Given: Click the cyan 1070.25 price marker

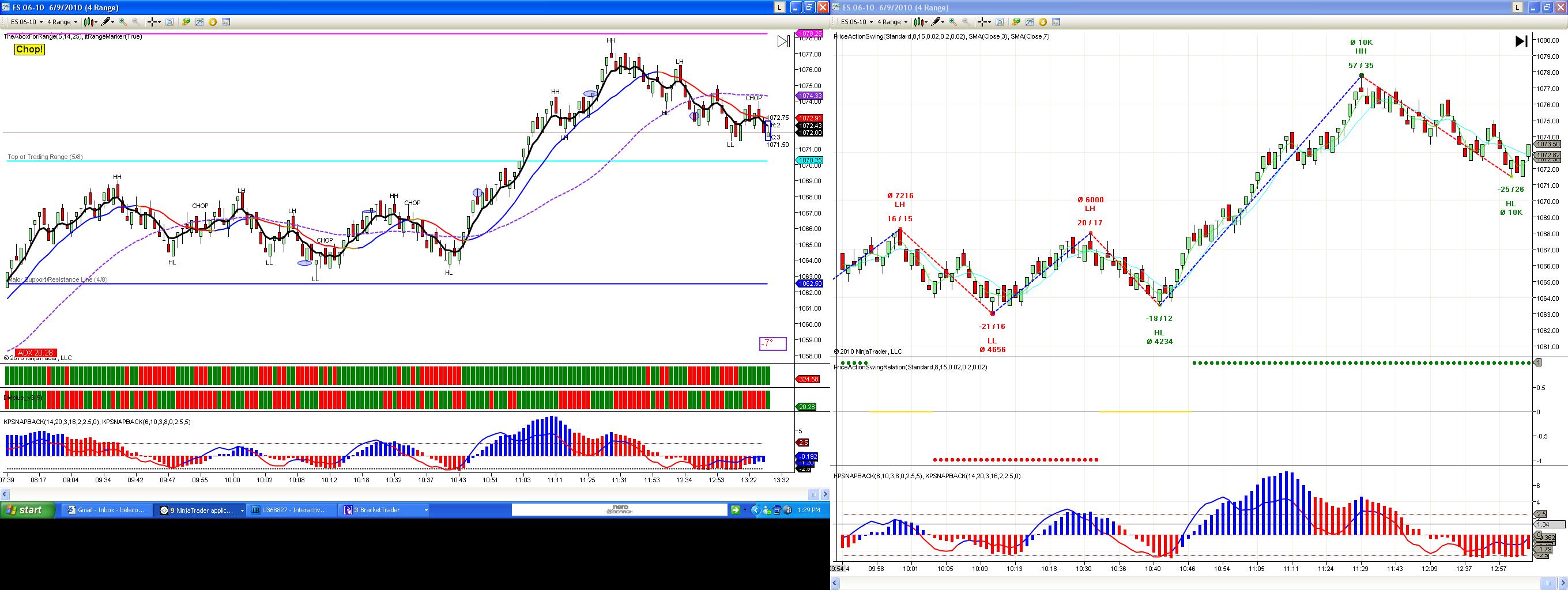Looking at the screenshot, I should point(810,161).
